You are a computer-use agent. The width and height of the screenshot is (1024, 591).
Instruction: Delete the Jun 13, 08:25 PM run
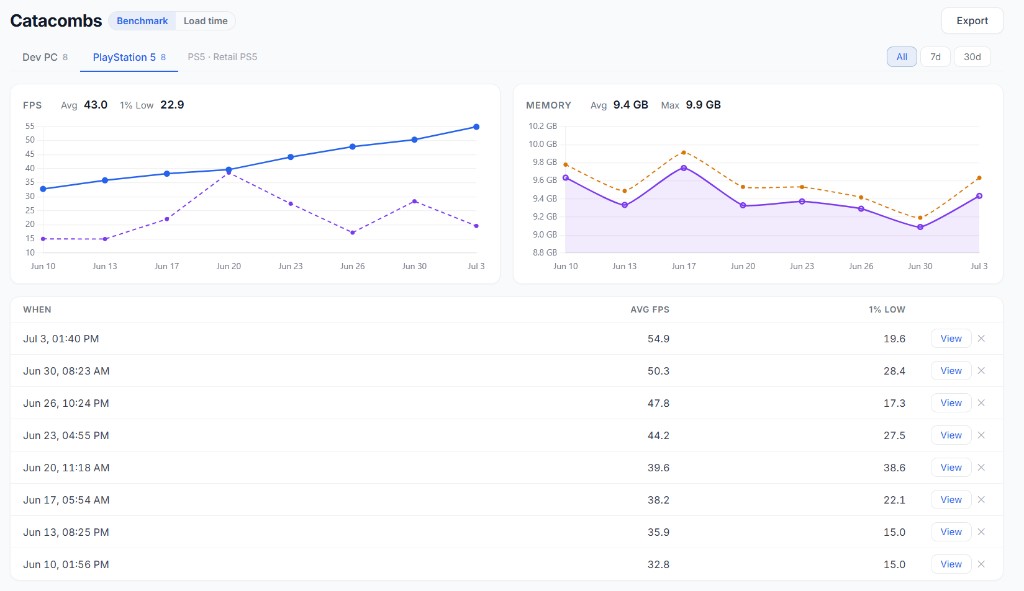pos(981,532)
